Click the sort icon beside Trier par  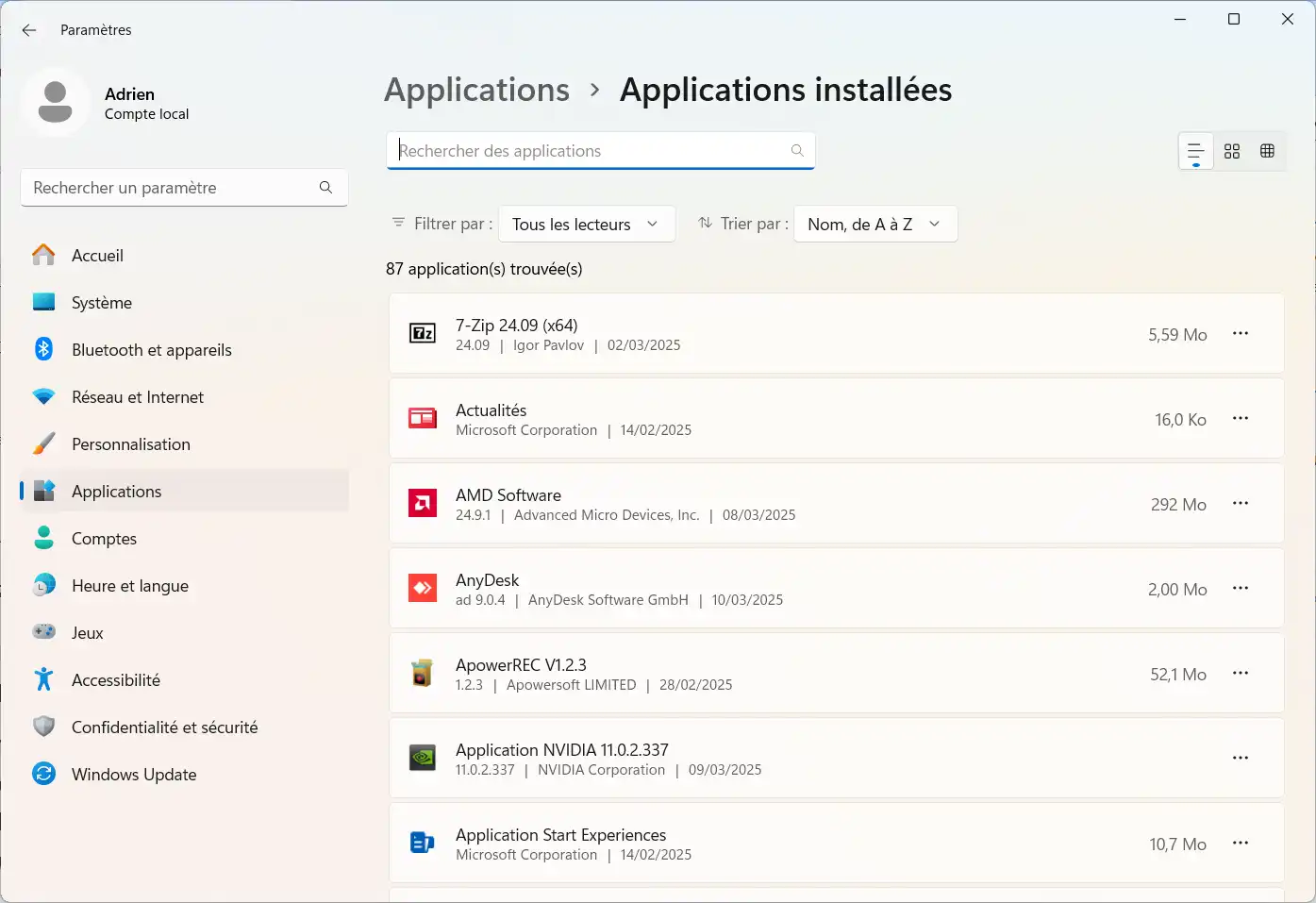coord(705,223)
